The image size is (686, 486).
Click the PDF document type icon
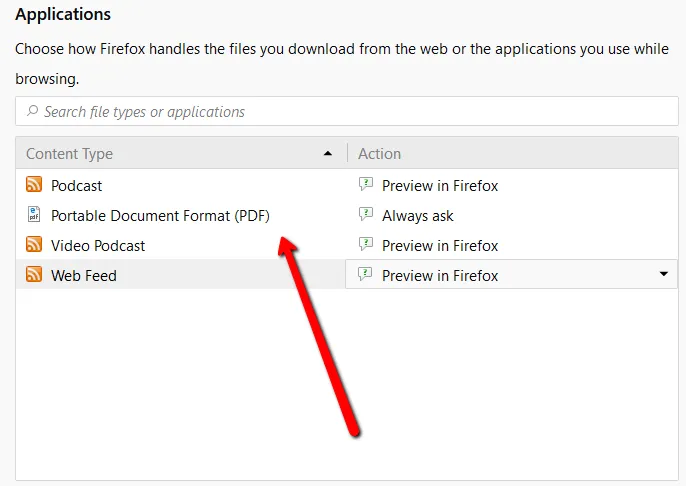pos(34,215)
